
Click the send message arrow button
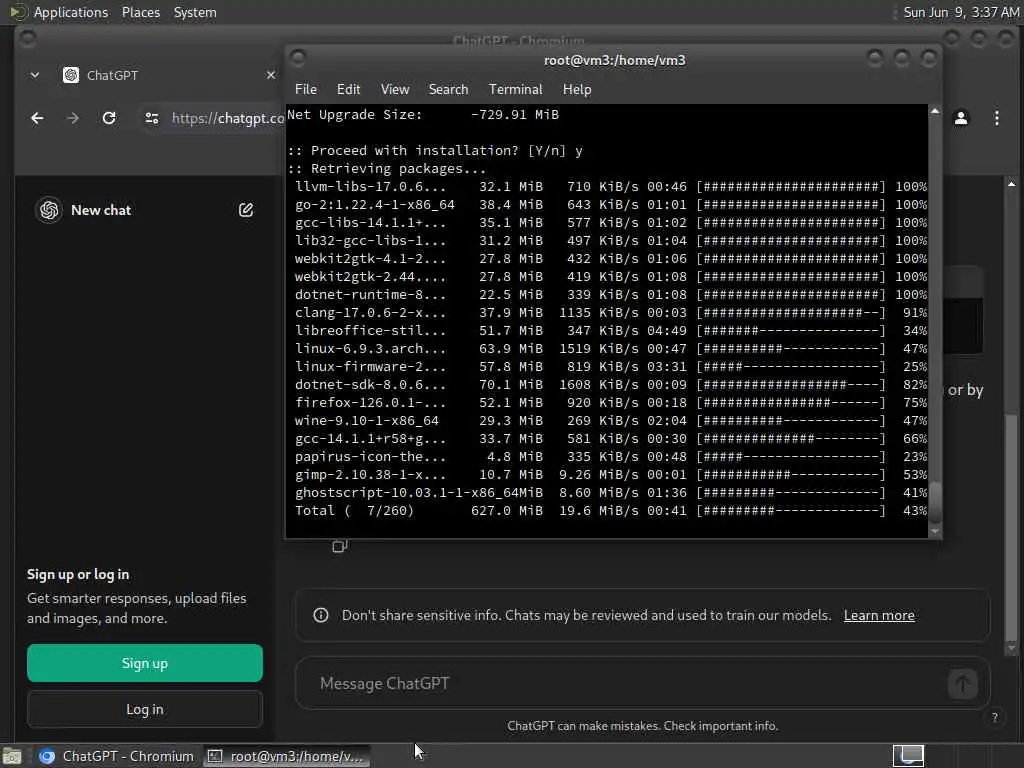[x=962, y=684]
